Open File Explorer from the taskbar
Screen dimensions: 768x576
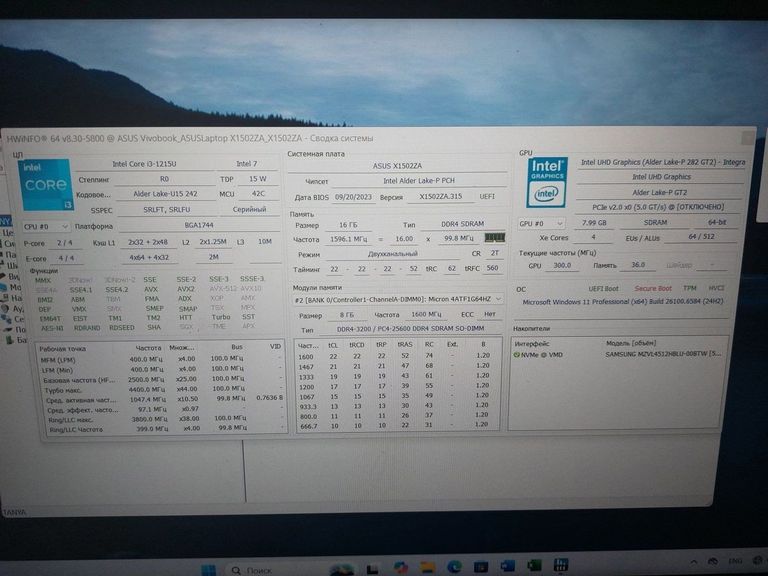click(x=428, y=568)
